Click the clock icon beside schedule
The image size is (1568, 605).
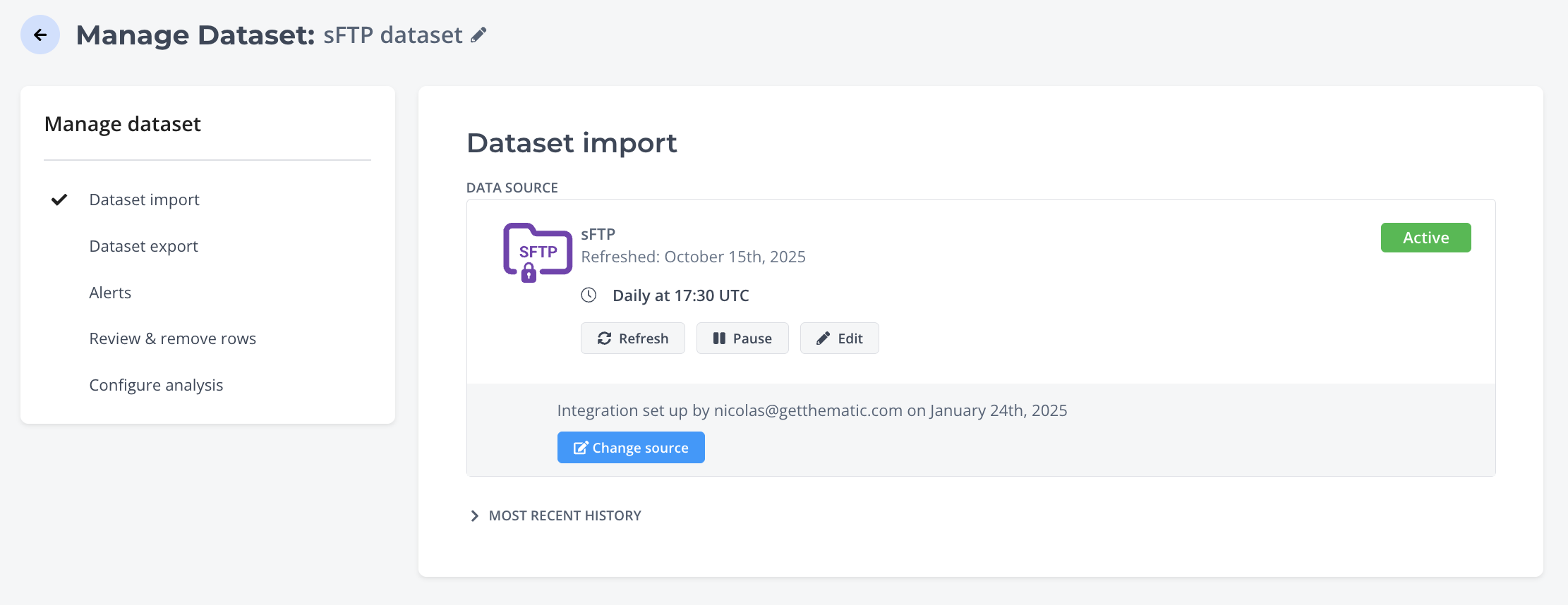(589, 295)
